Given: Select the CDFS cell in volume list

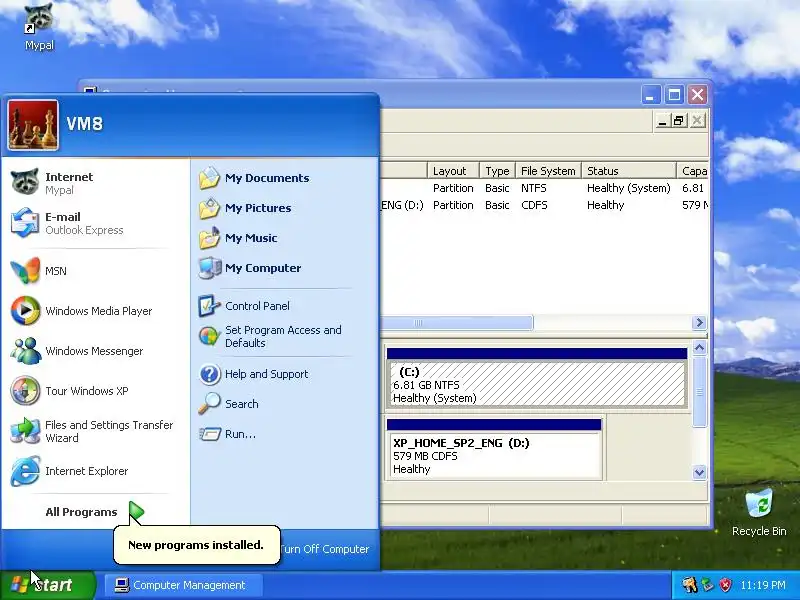Looking at the screenshot, I should tap(534, 205).
